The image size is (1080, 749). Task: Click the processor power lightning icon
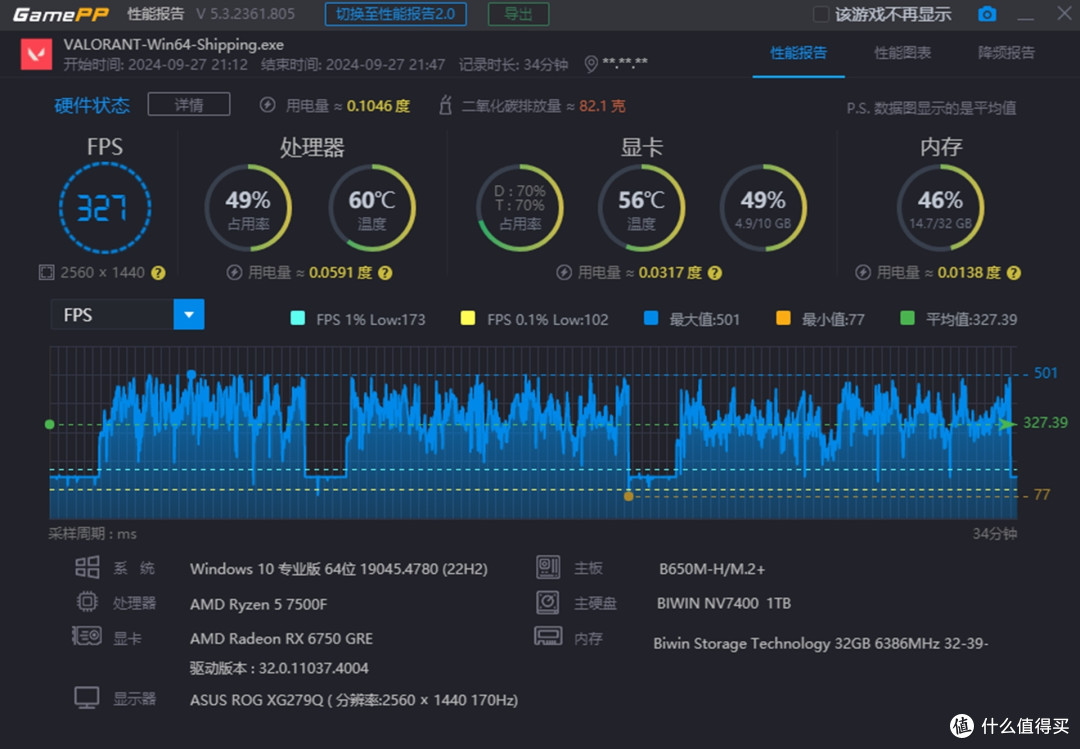234,273
